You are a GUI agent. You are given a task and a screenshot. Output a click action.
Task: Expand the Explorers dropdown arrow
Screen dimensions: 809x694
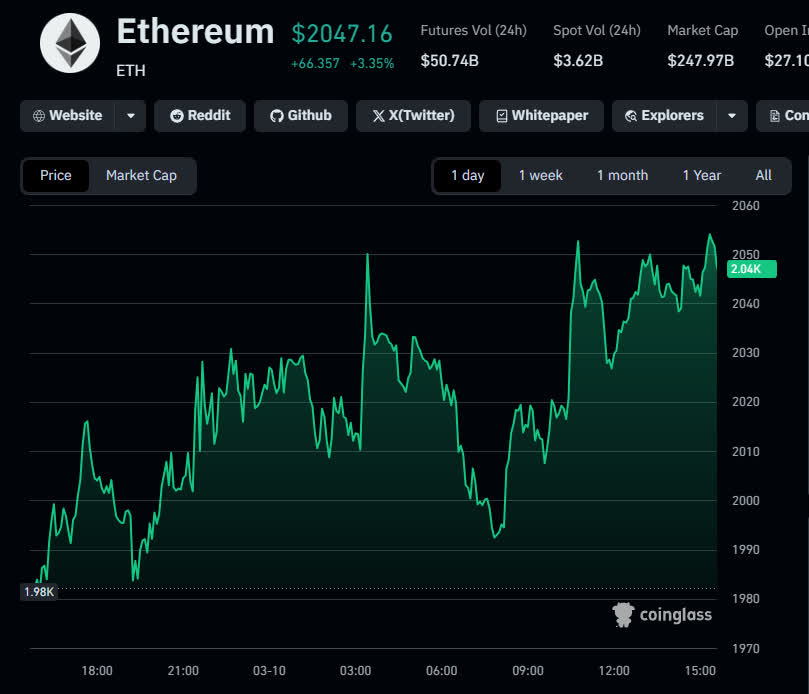click(x=731, y=116)
